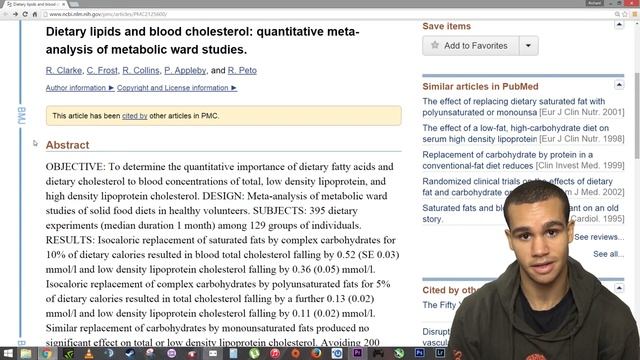This screenshot has height=360, width=640.
Task: Open the Chrome menu icon
Action: [x=635, y=14]
